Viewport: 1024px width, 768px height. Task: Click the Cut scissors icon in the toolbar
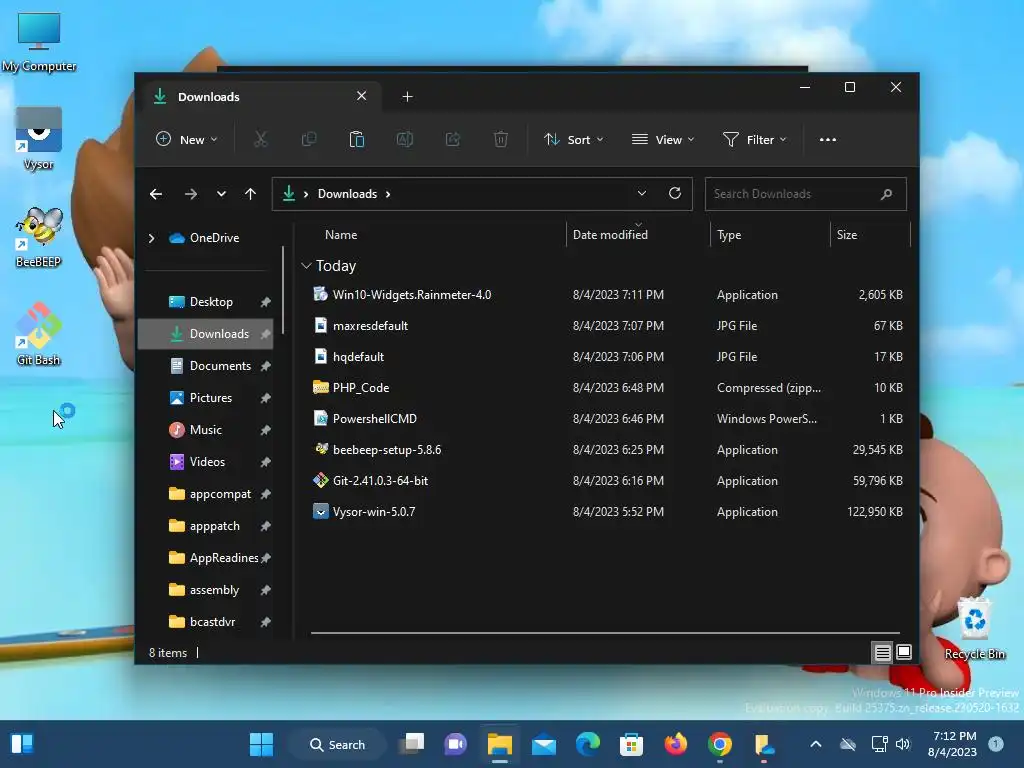[261, 139]
